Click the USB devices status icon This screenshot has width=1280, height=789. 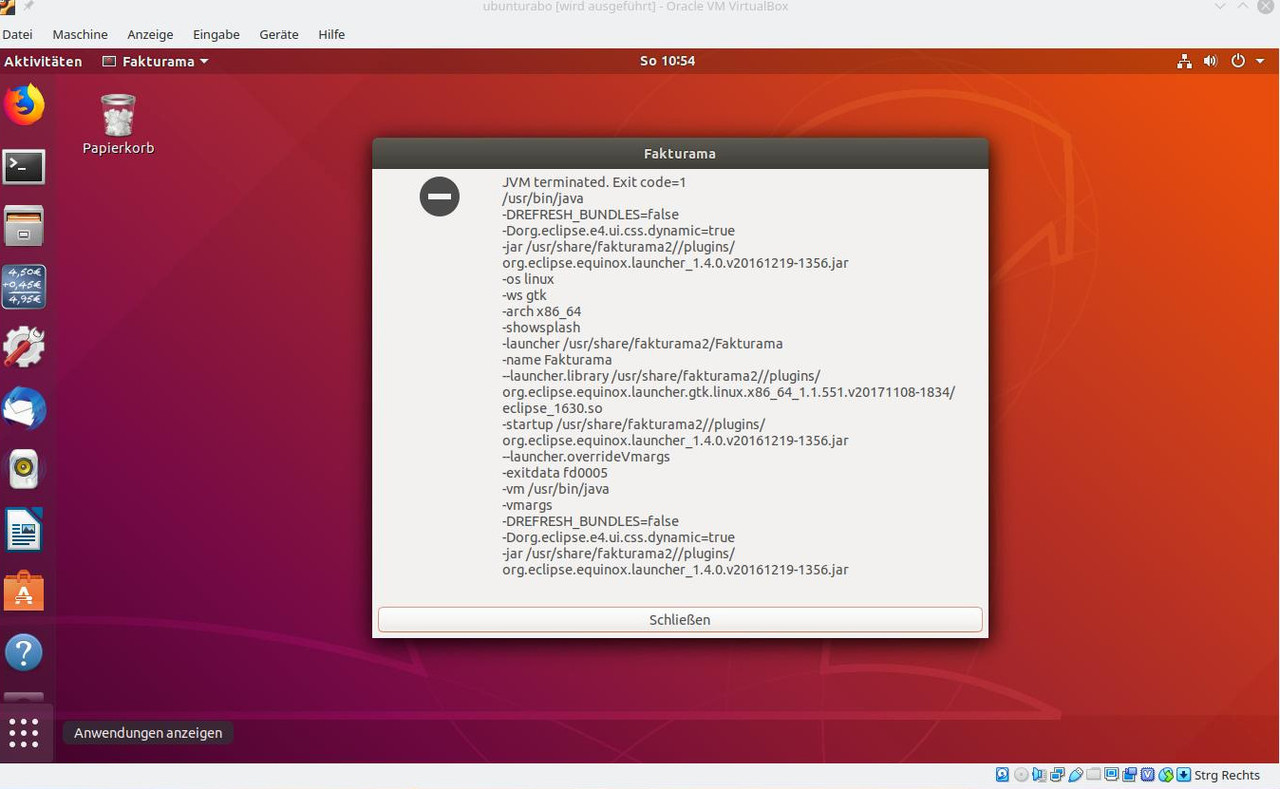pyautogui.click(x=1075, y=775)
